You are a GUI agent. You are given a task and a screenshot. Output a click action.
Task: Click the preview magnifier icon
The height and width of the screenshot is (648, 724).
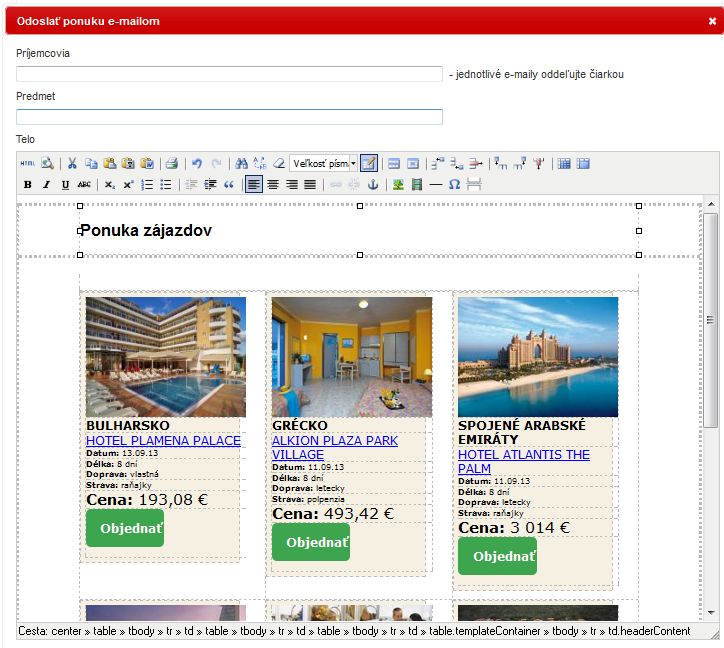[47, 164]
